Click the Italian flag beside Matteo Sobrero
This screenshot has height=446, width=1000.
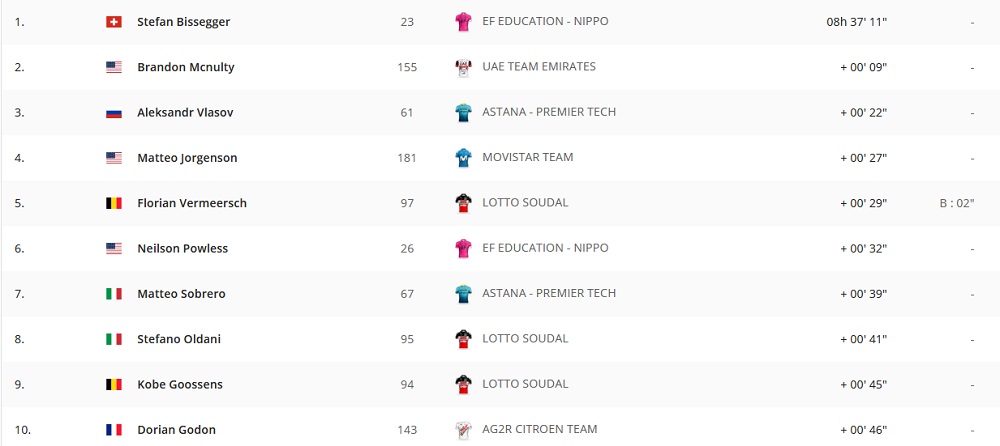[114, 294]
